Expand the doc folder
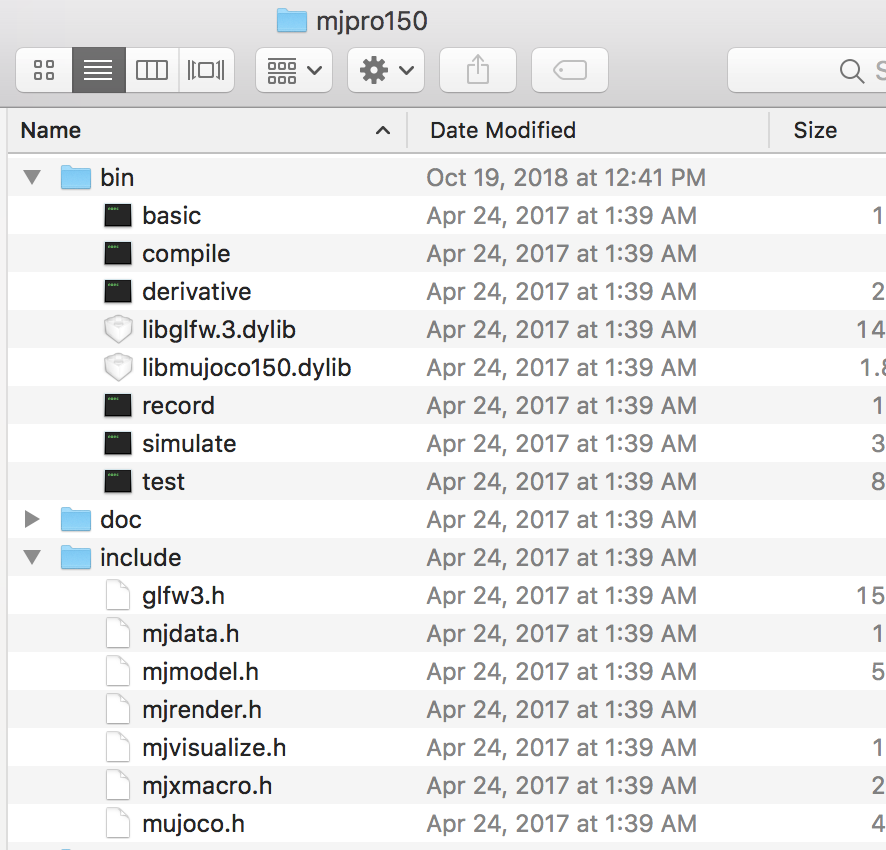Image resolution: width=886 pixels, height=850 pixels. (32, 519)
